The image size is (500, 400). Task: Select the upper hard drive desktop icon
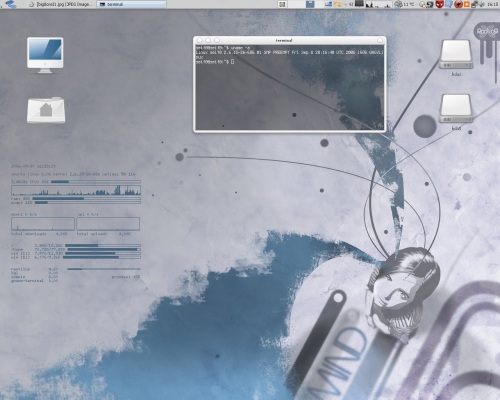pyautogui.click(x=456, y=54)
